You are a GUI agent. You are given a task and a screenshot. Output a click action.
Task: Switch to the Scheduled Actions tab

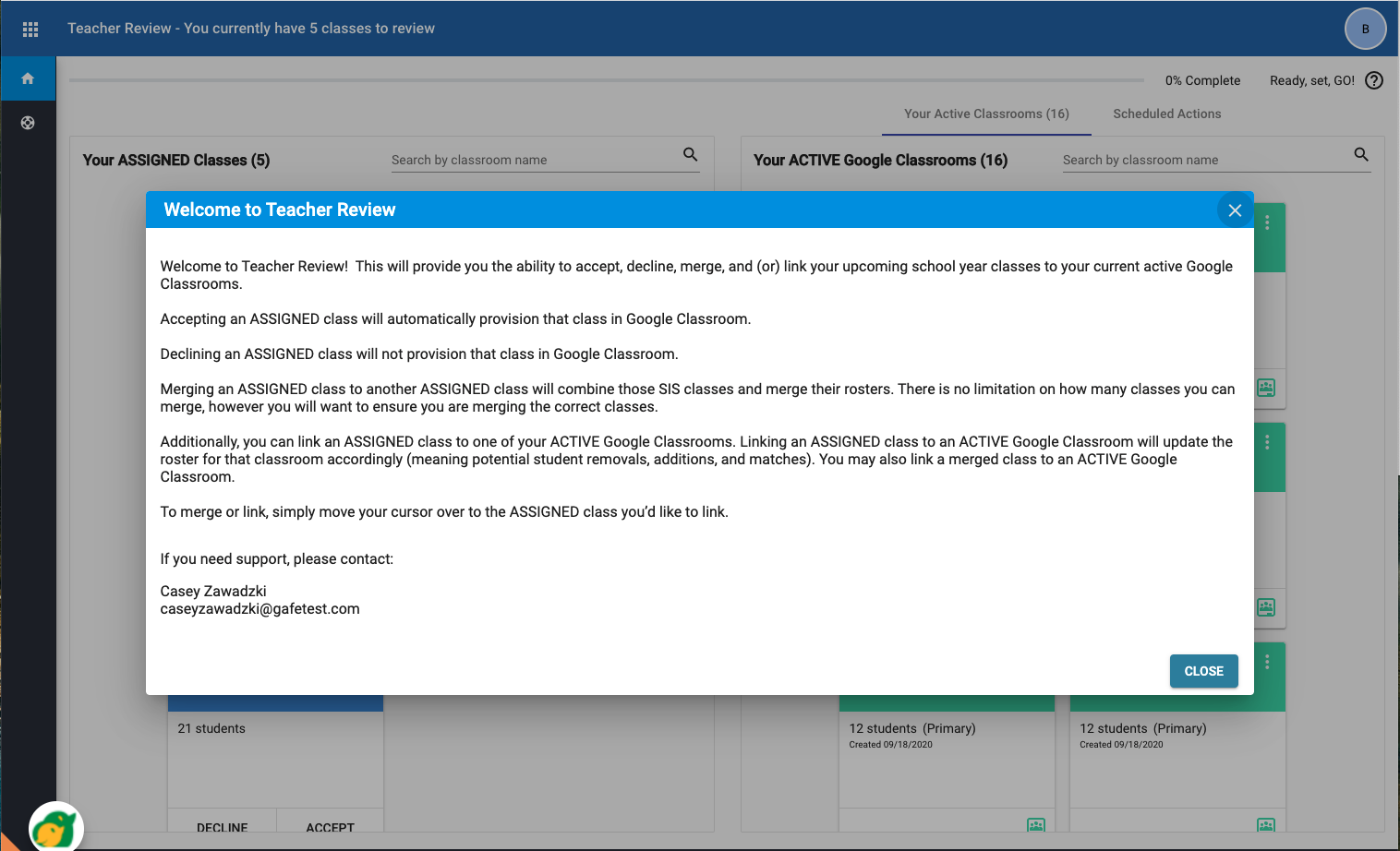[1166, 114]
